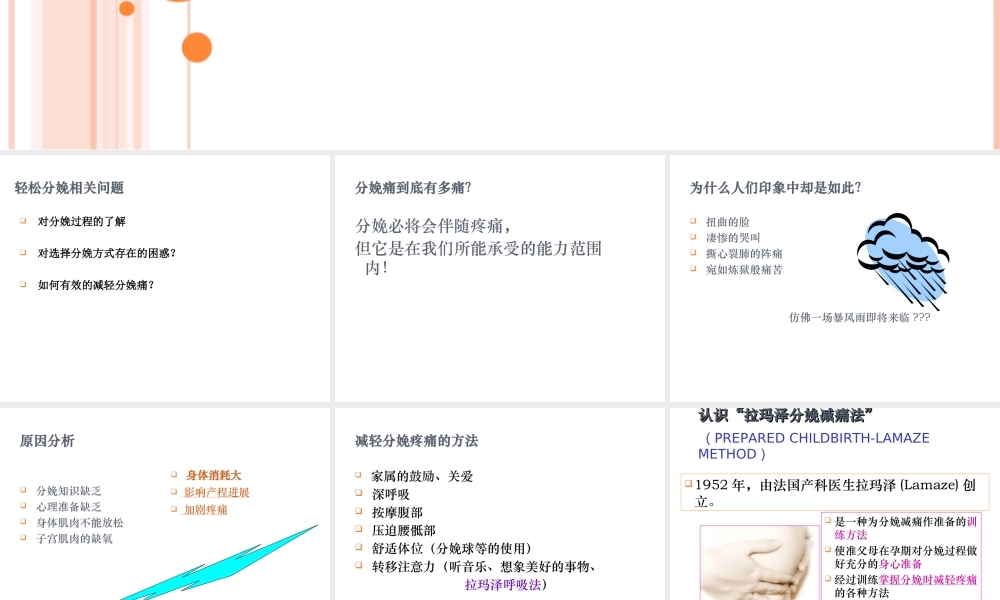Screen dimensions: 1000x600
Task: Select the pregnant belly hands photo
Action: point(760,565)
